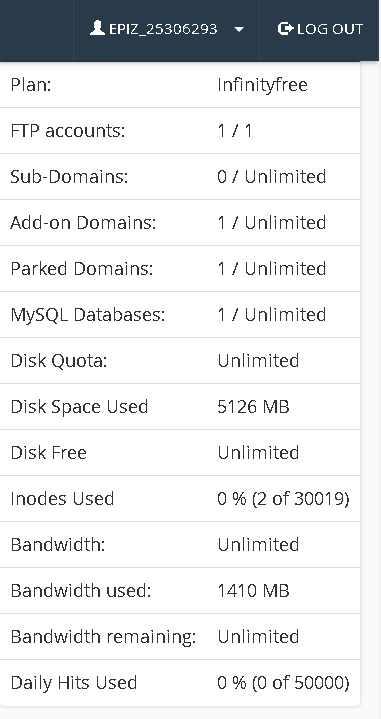Click the LOG OUT button

tap(320, 30)
